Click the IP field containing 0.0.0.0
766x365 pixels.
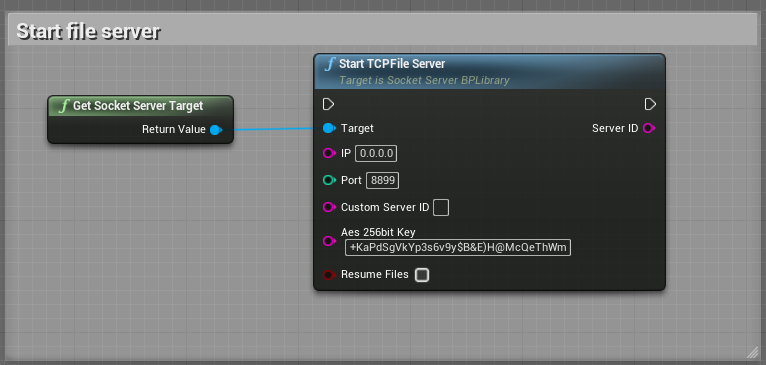[x=376, y=153]
